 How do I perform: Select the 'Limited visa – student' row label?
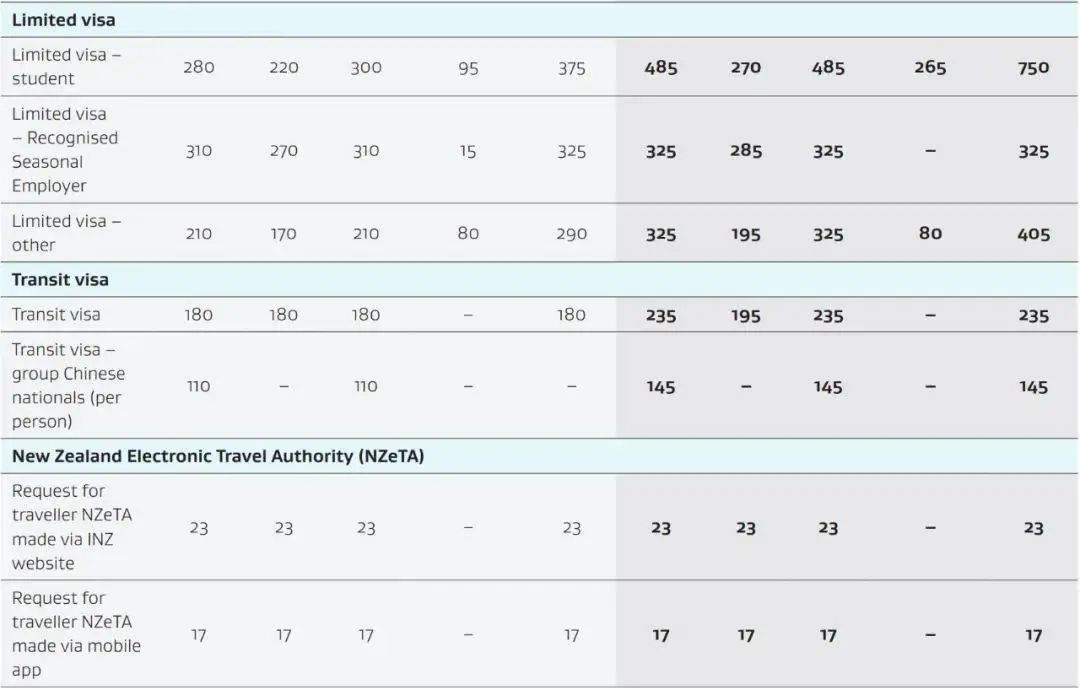tap(66, 67)
